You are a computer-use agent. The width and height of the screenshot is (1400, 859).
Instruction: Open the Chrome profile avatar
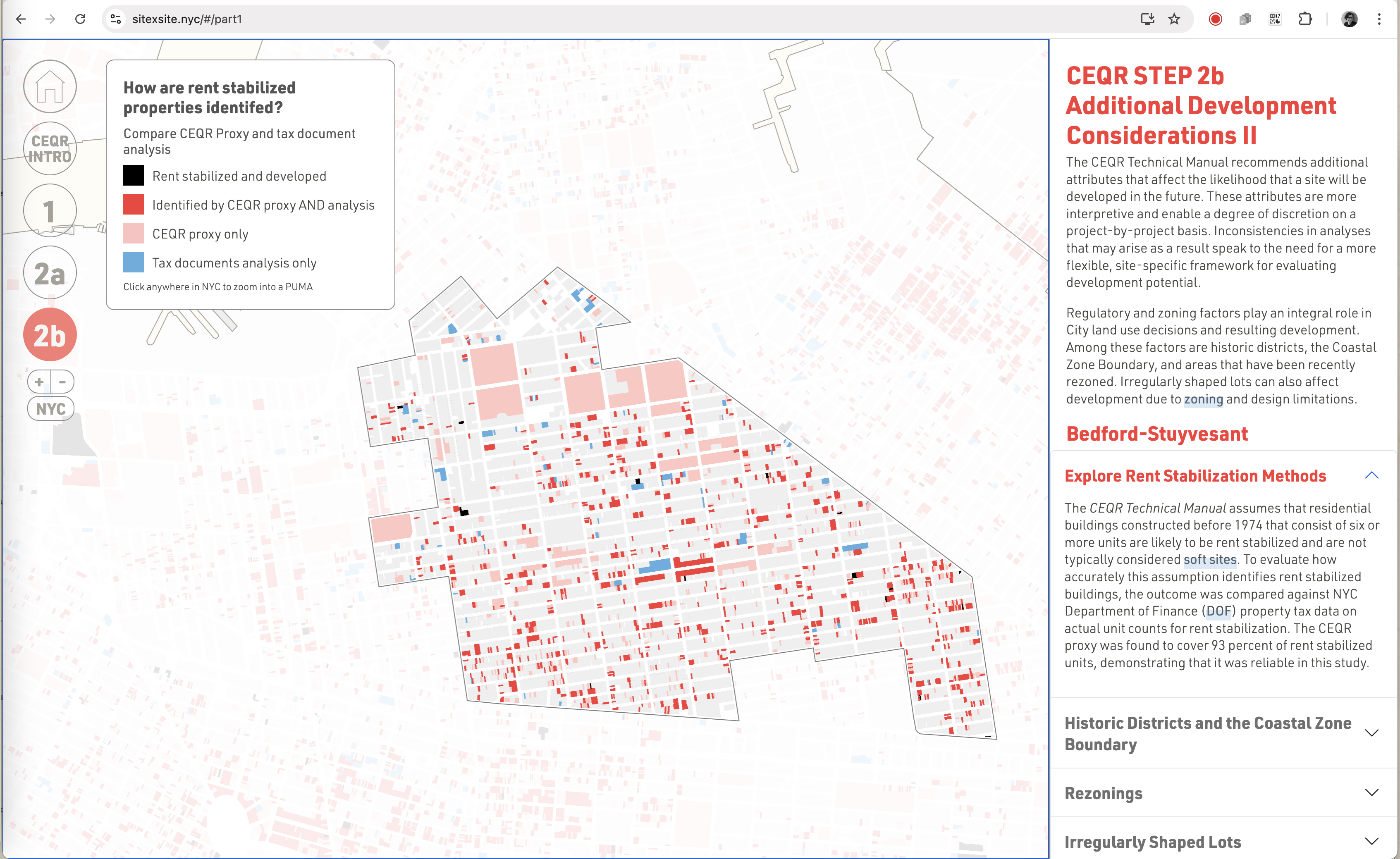tap(1350, 19)
